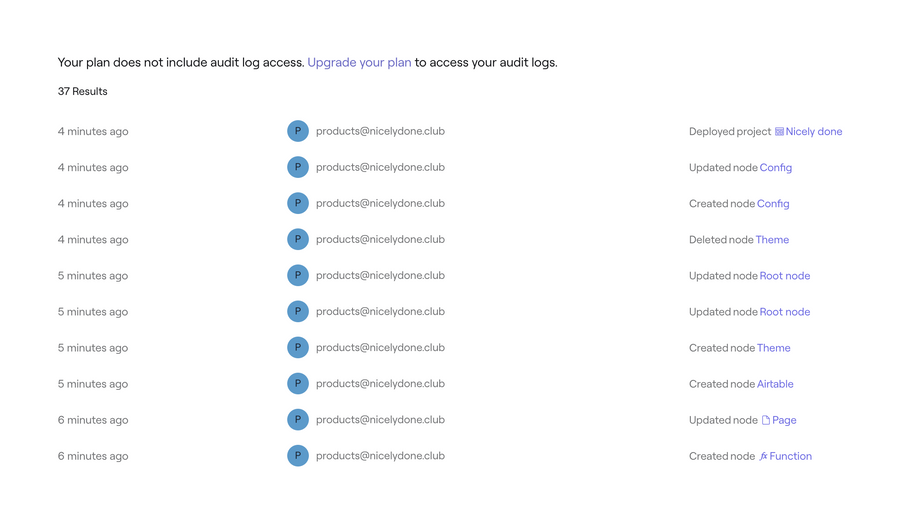Select the avatar in the Created node Function row

(x=298, y=456)
